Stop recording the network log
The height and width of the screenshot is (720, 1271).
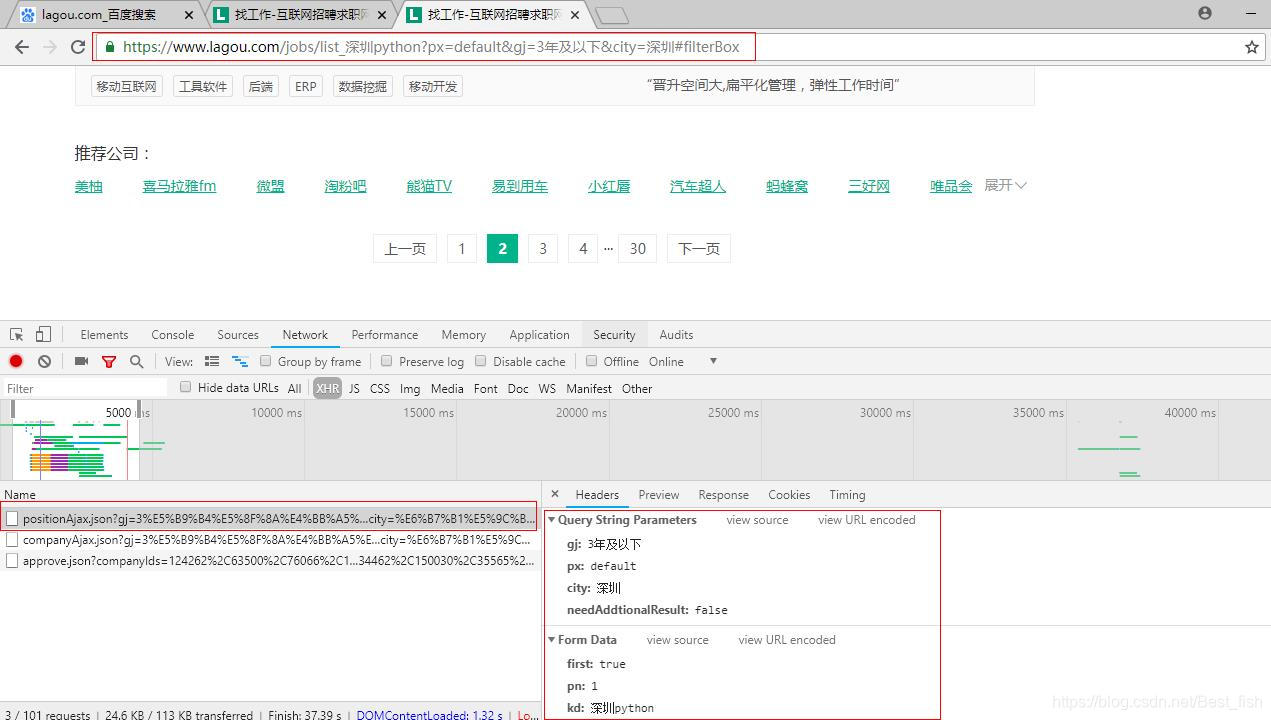click(x=16, y=361)
